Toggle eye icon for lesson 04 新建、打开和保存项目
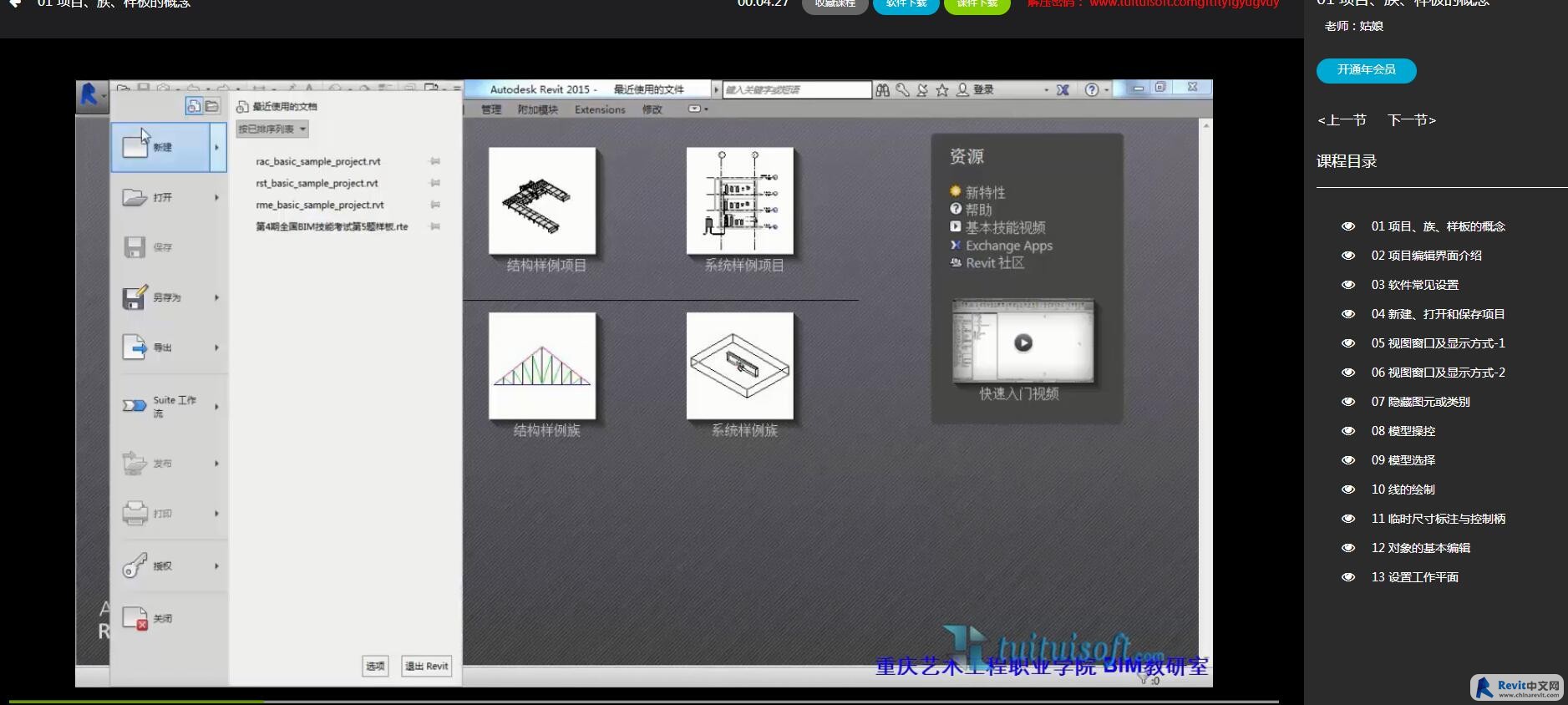This screenshot has height=705, width=1568. 1347,314
